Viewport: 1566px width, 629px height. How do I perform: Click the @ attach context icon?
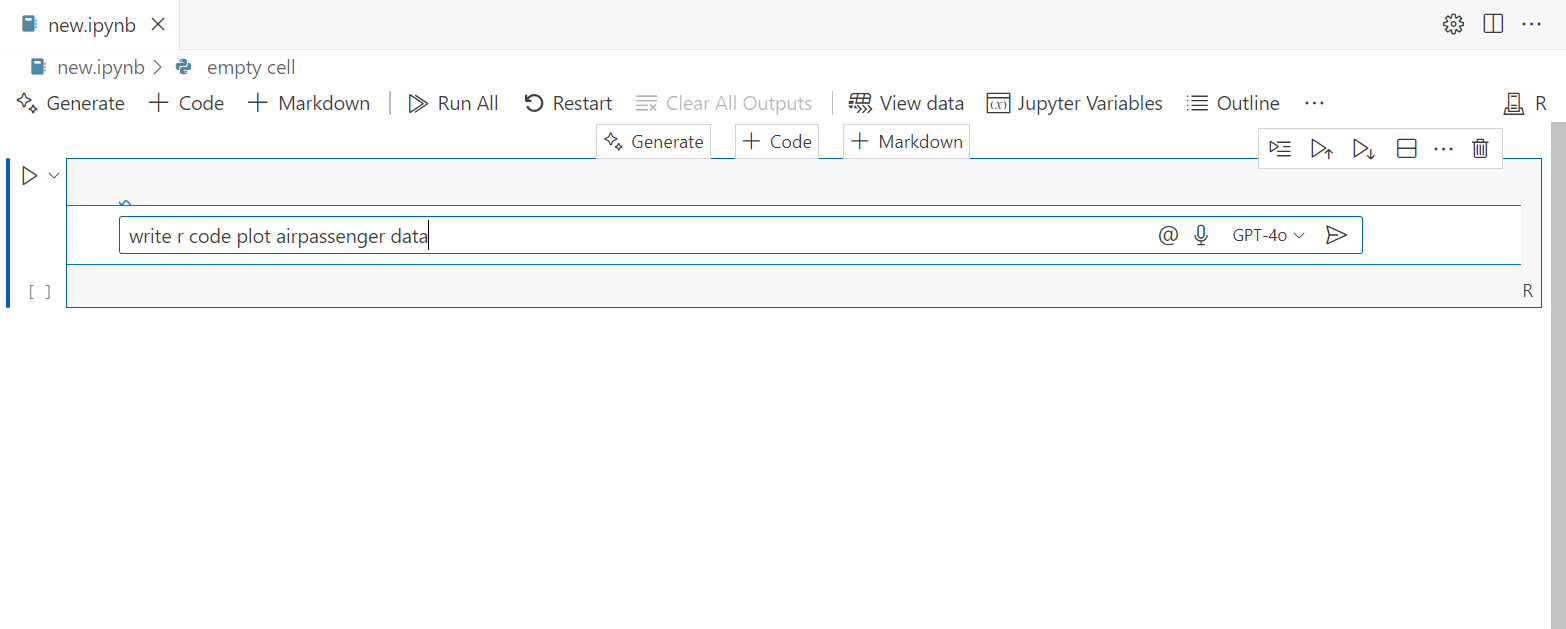1168,236
